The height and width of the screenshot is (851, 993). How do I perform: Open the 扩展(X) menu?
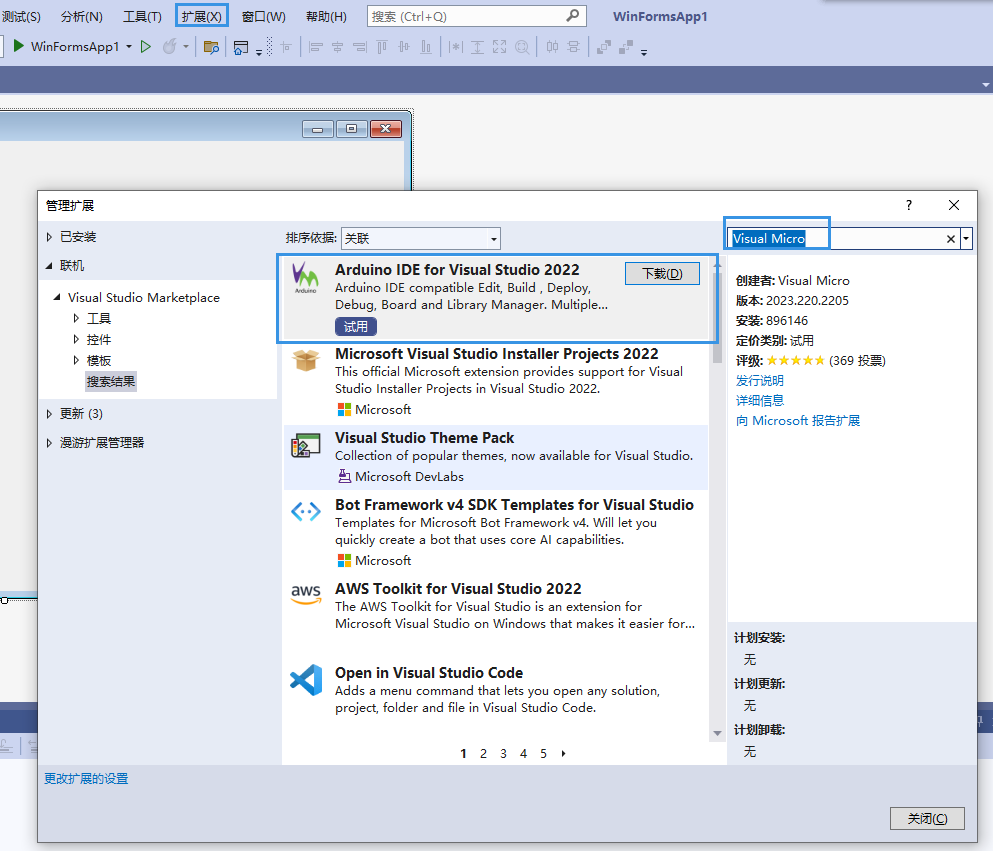(x=201, y=16)
